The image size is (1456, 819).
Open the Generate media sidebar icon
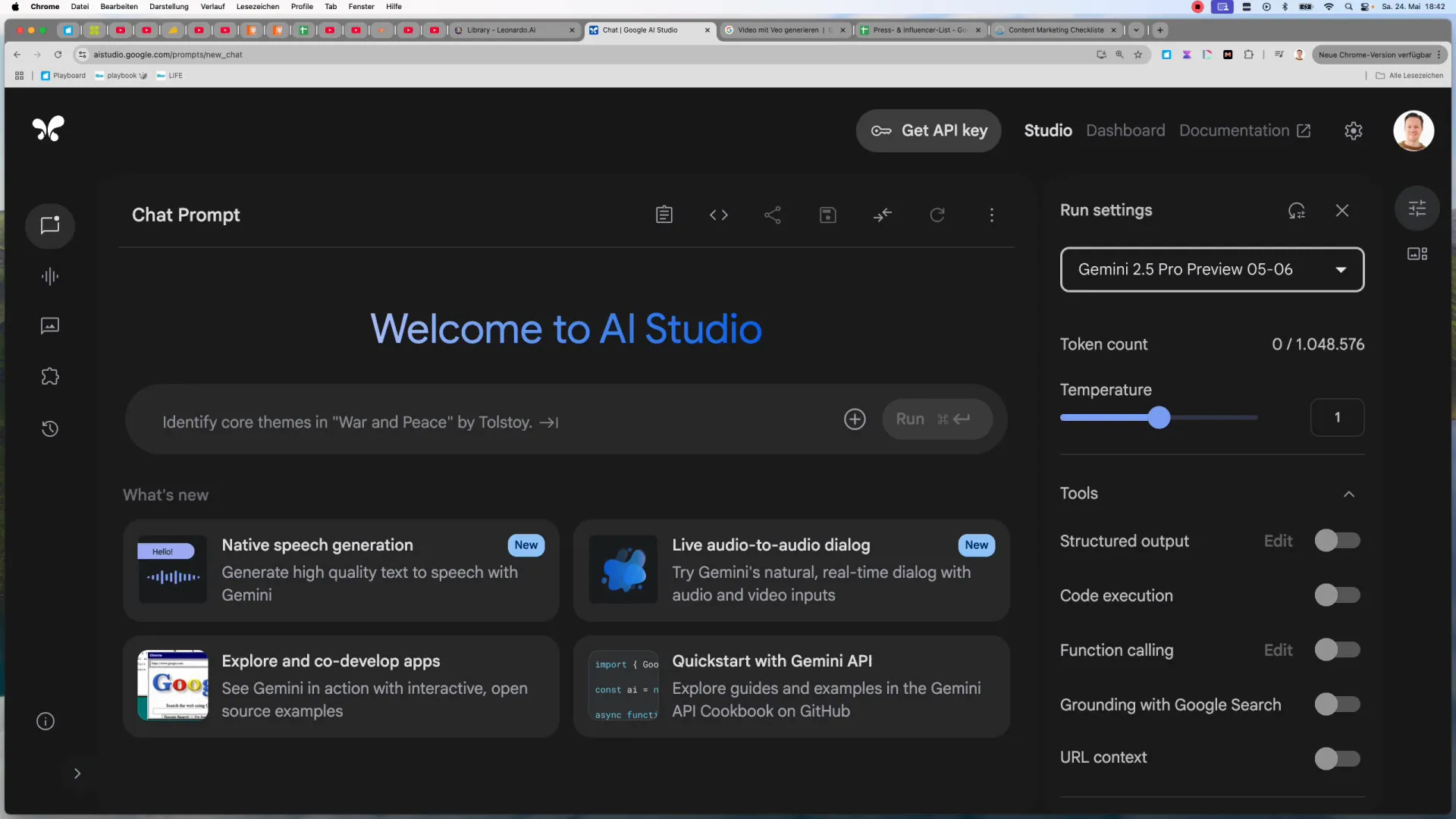coord(50,326)
